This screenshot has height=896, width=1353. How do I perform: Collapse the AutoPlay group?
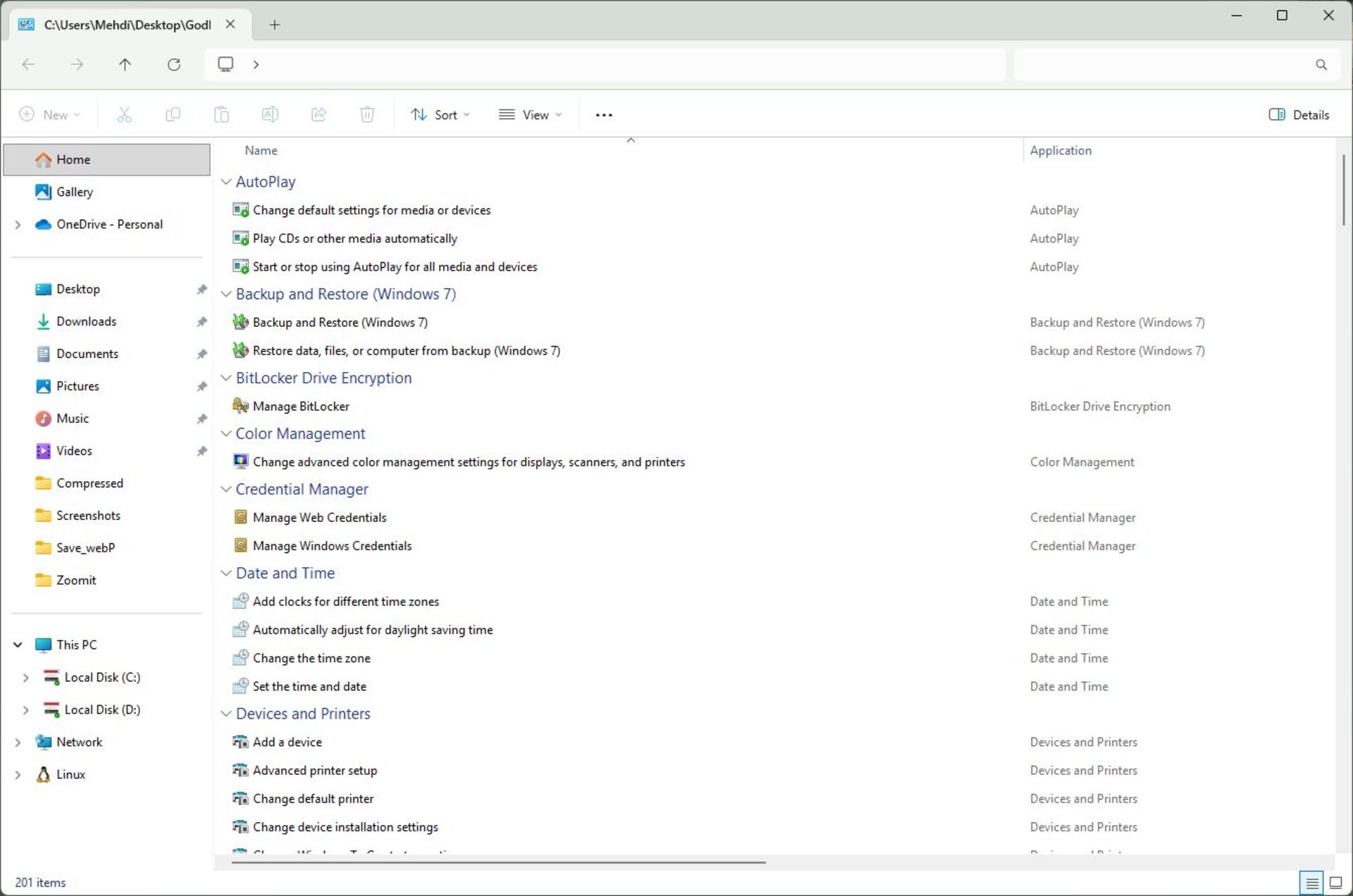click(x=226, y=182)
